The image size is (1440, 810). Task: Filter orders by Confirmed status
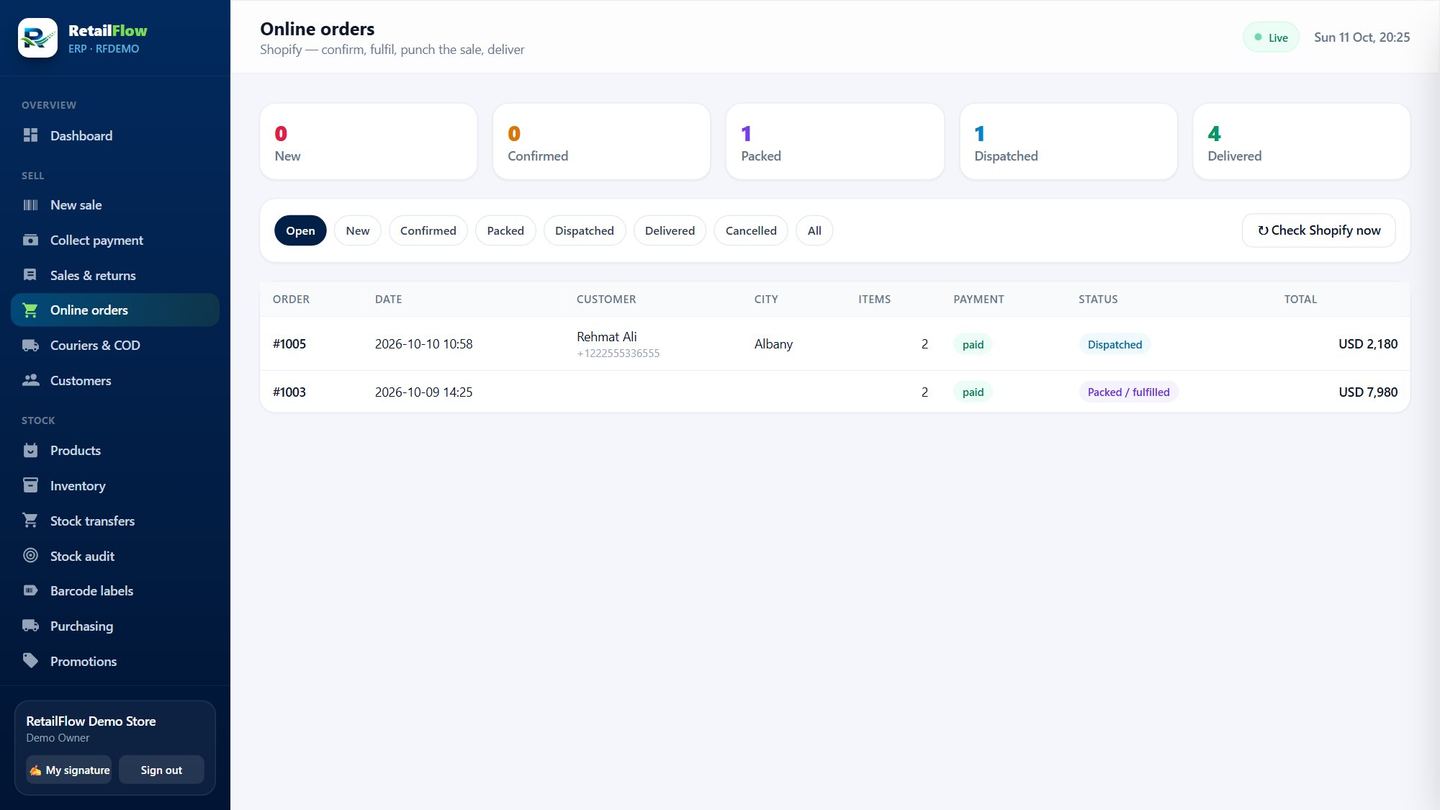click(428, 230)
